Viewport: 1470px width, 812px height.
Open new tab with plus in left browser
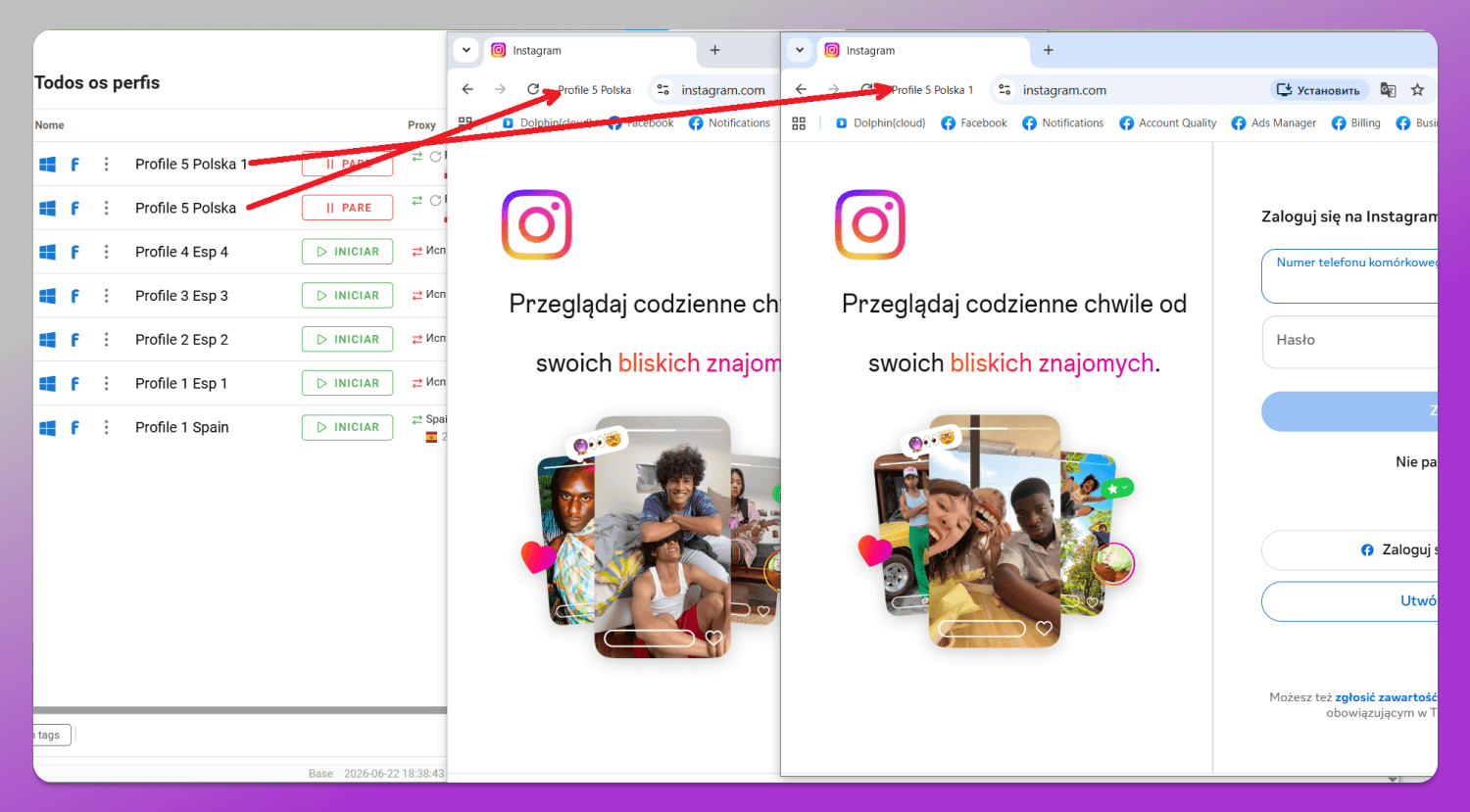pyautogui.click(x=714, y=50)
